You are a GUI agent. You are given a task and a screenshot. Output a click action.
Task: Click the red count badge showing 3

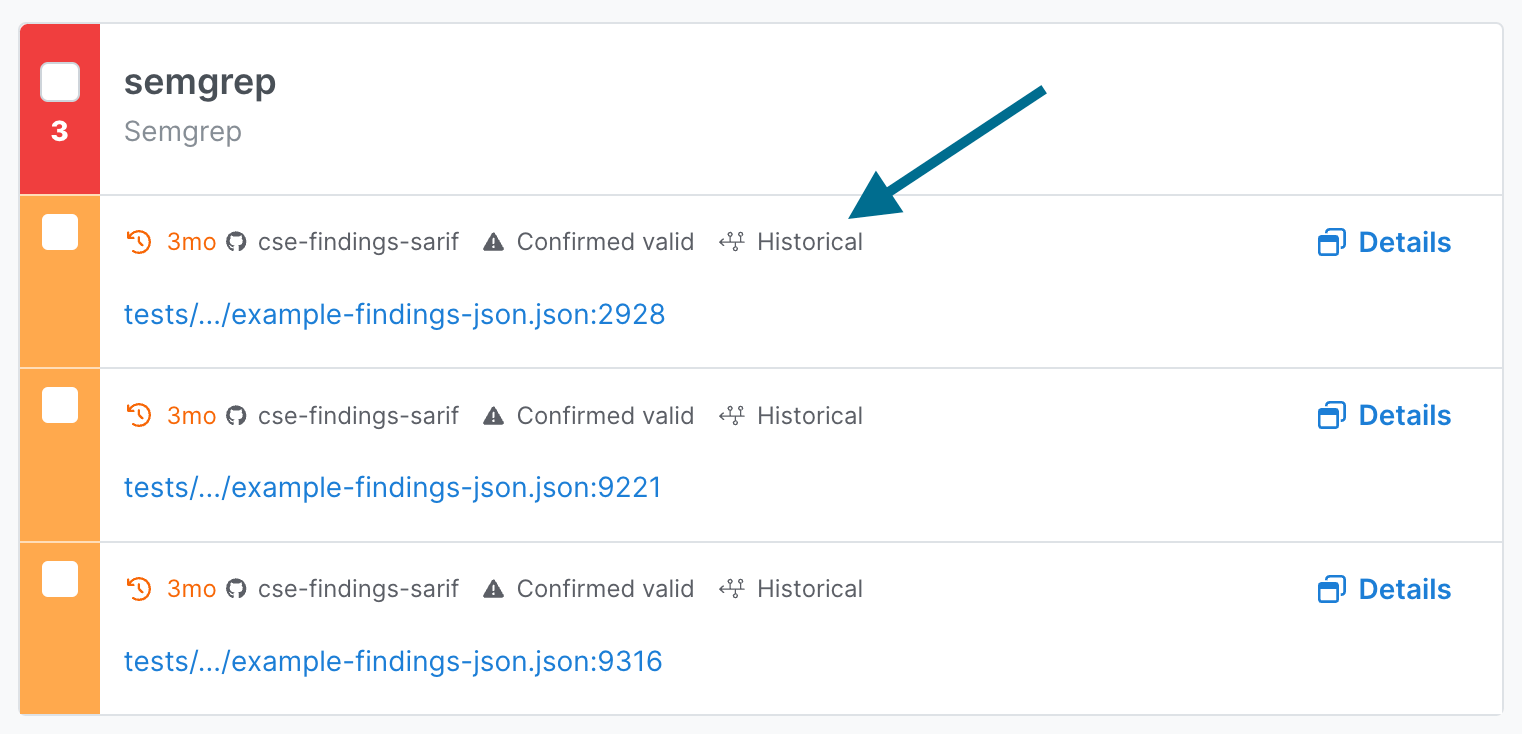point(59,130)
